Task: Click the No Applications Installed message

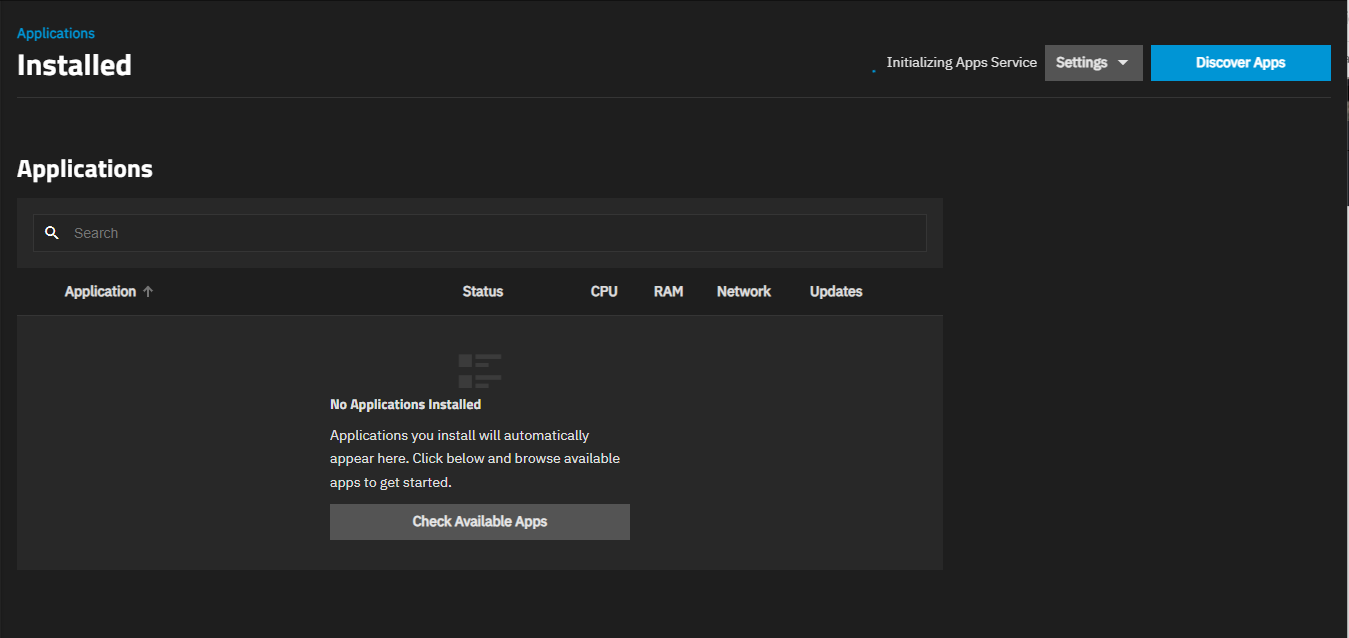Action: click(x=405, y=405)
